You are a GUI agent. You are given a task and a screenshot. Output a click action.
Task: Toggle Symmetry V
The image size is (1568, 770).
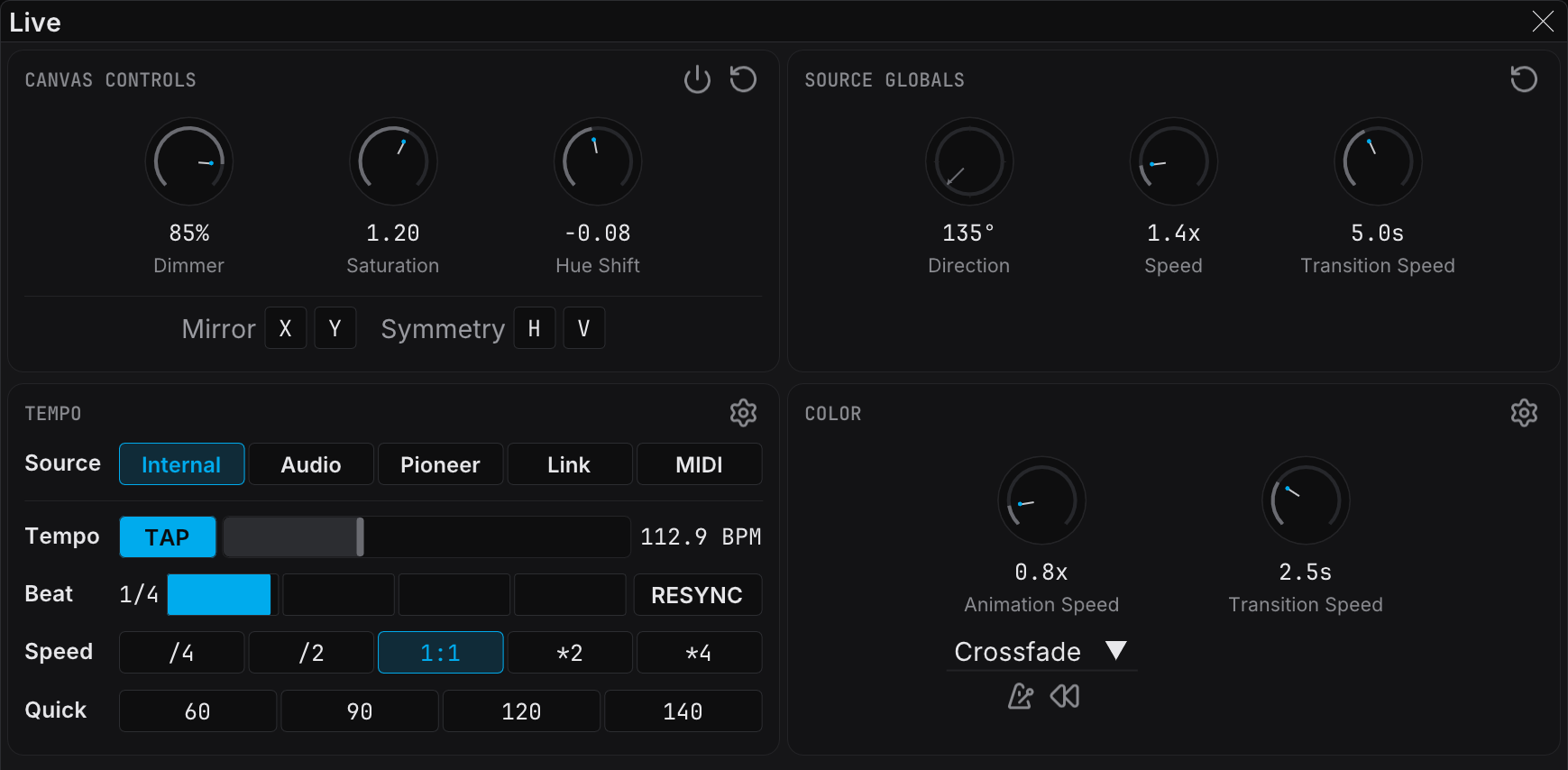(584, 328)
